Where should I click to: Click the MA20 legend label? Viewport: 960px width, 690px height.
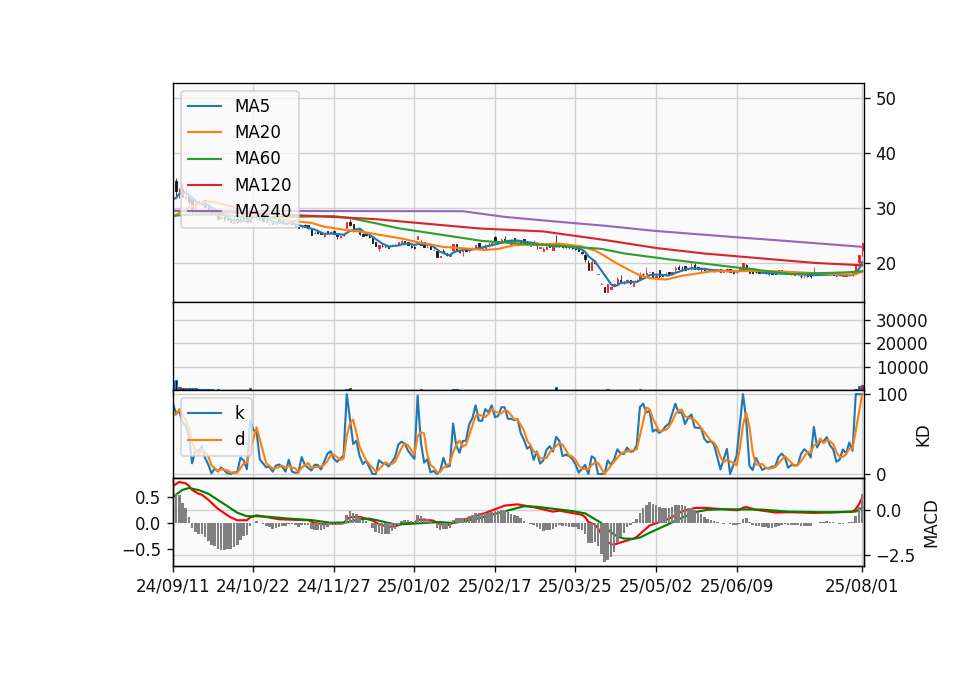coord(257,132)
